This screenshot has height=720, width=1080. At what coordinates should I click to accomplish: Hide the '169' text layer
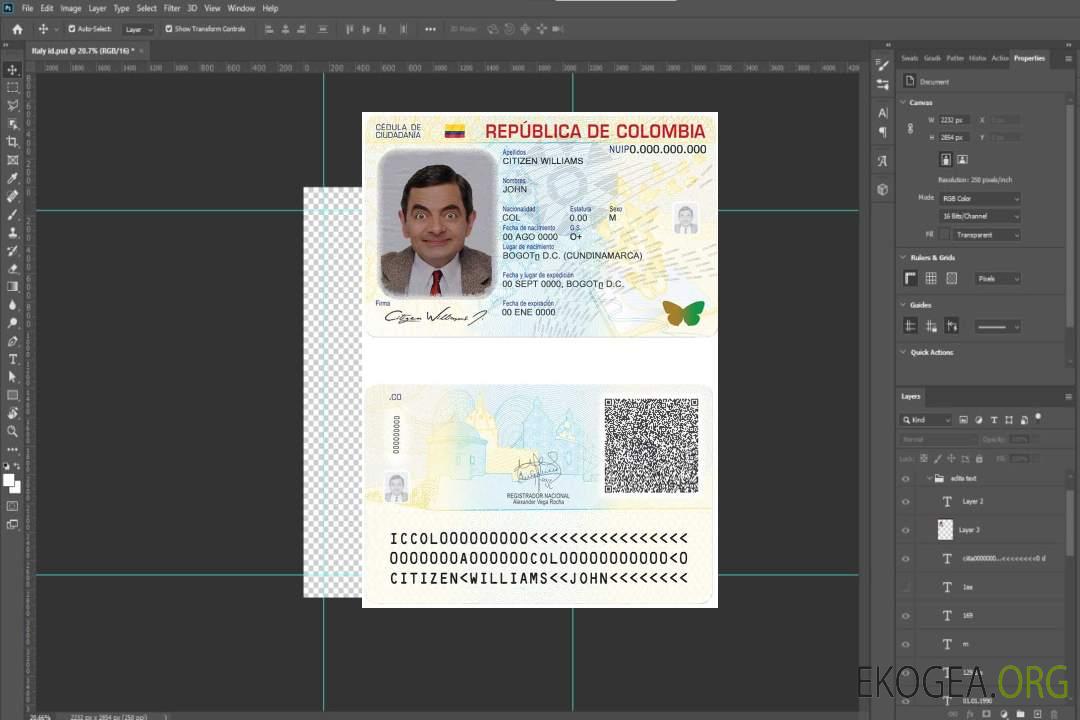click(906, 616)
